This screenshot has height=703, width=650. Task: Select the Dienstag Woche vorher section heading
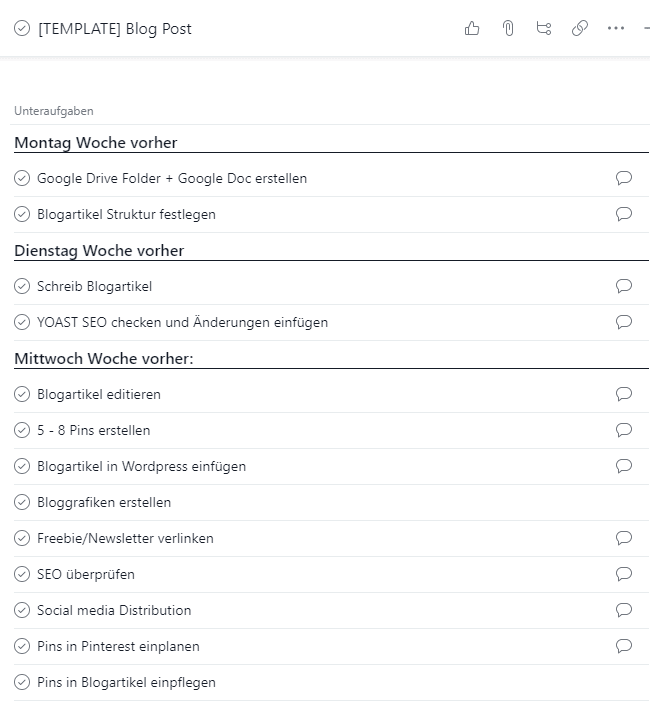[99, 251]
